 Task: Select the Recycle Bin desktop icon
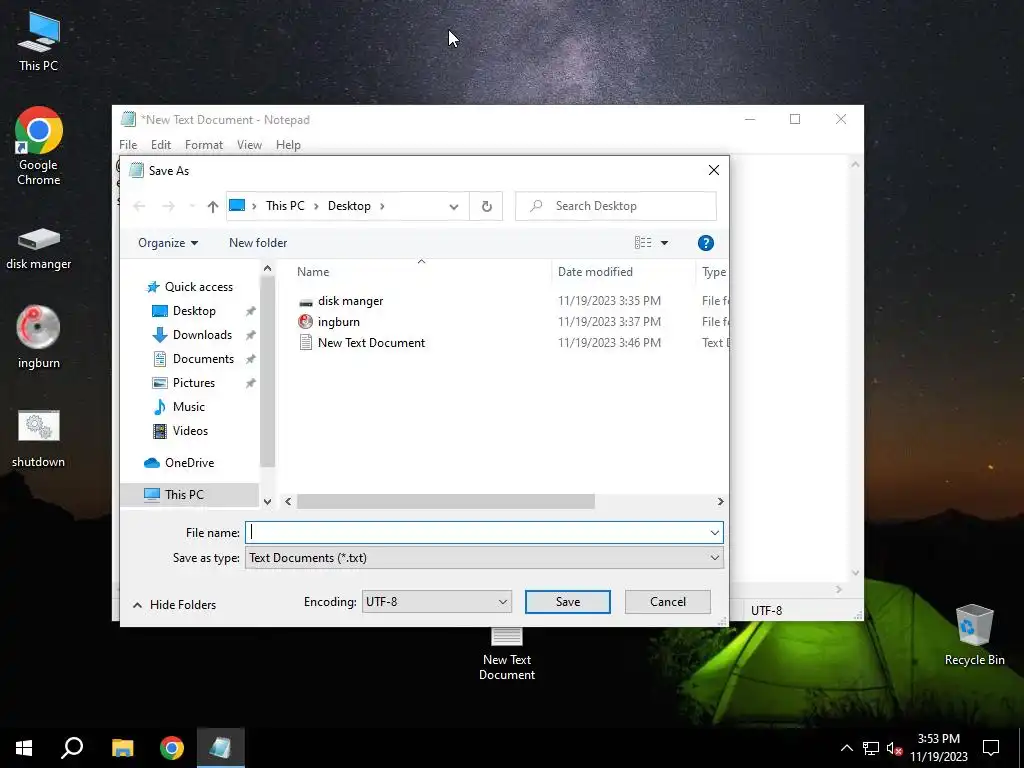974,634
